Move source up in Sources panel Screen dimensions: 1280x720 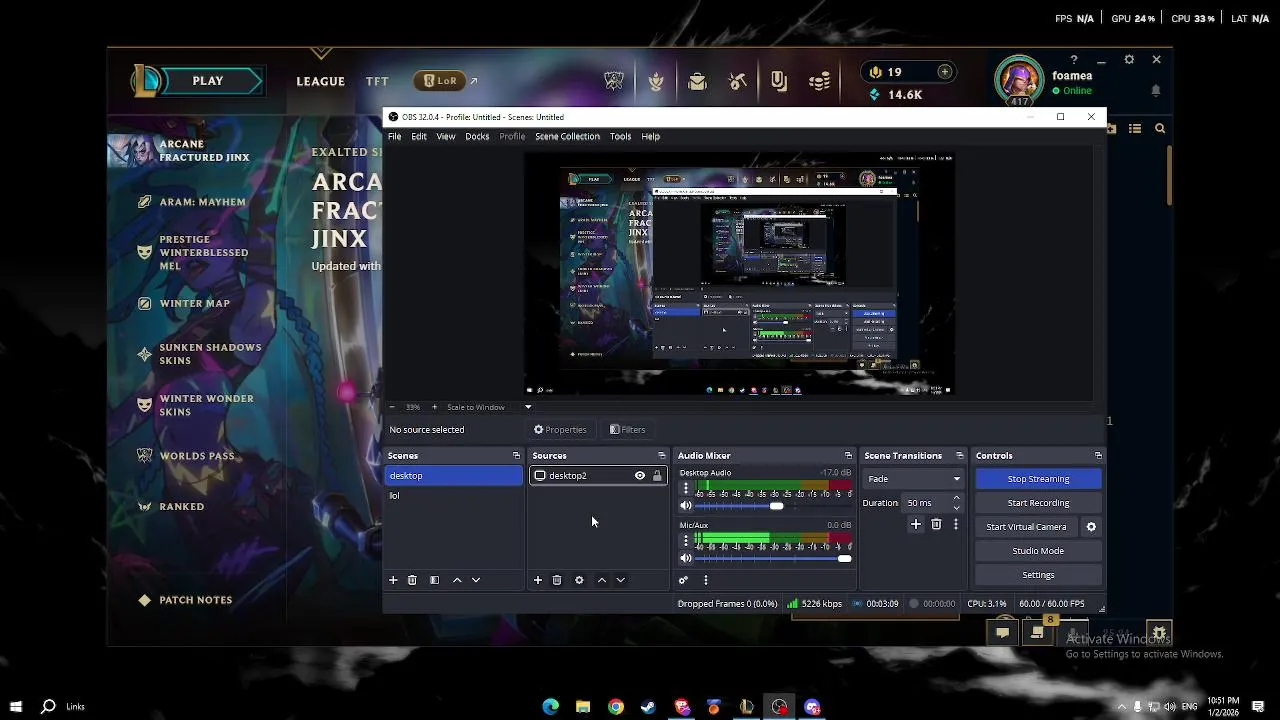[x=602, y=580]
